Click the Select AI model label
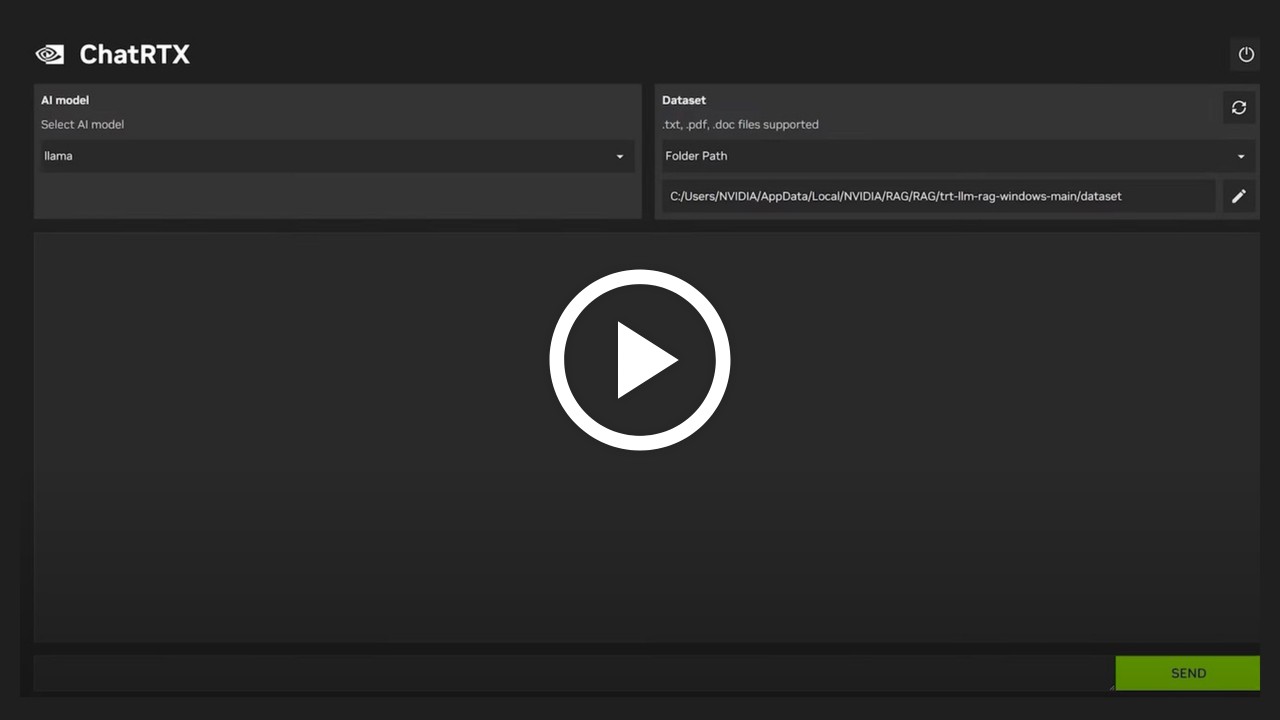The width and height of the screenshot is (1280, 720). coord(83,124)
